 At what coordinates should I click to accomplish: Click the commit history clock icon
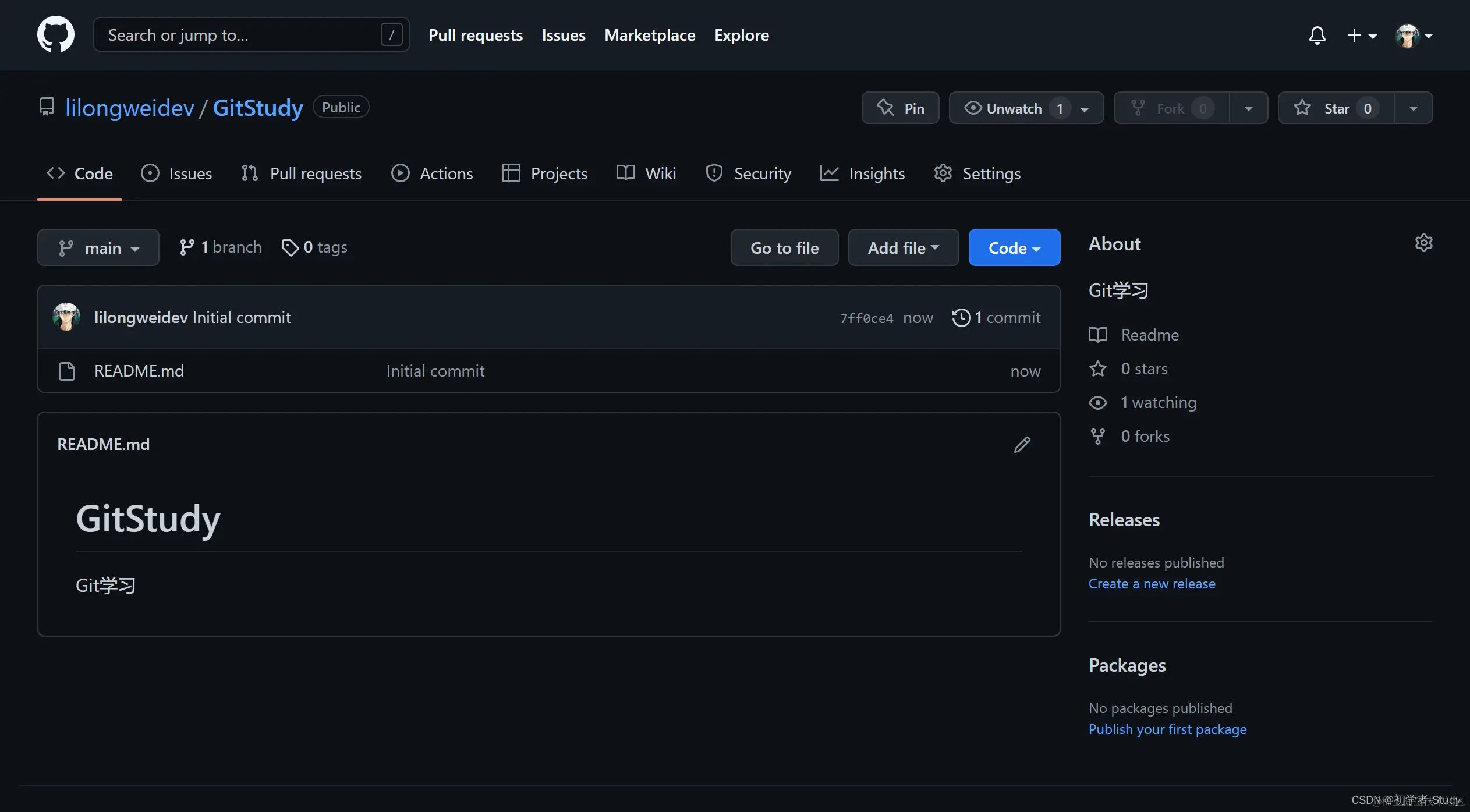(x=961, y=317)
